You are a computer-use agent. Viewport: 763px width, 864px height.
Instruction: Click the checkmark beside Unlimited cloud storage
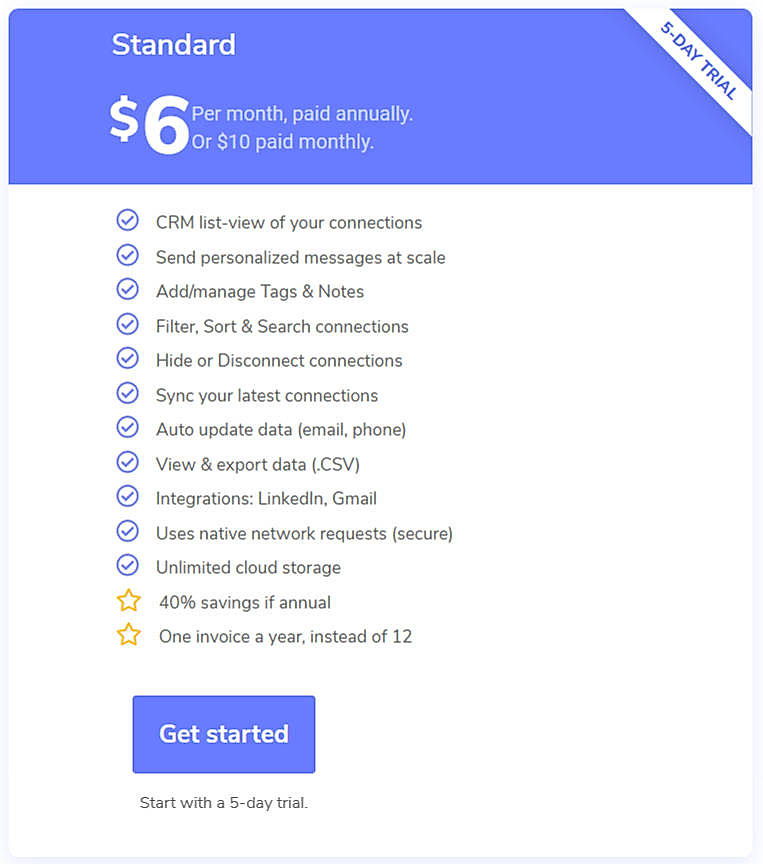(128, 565)
